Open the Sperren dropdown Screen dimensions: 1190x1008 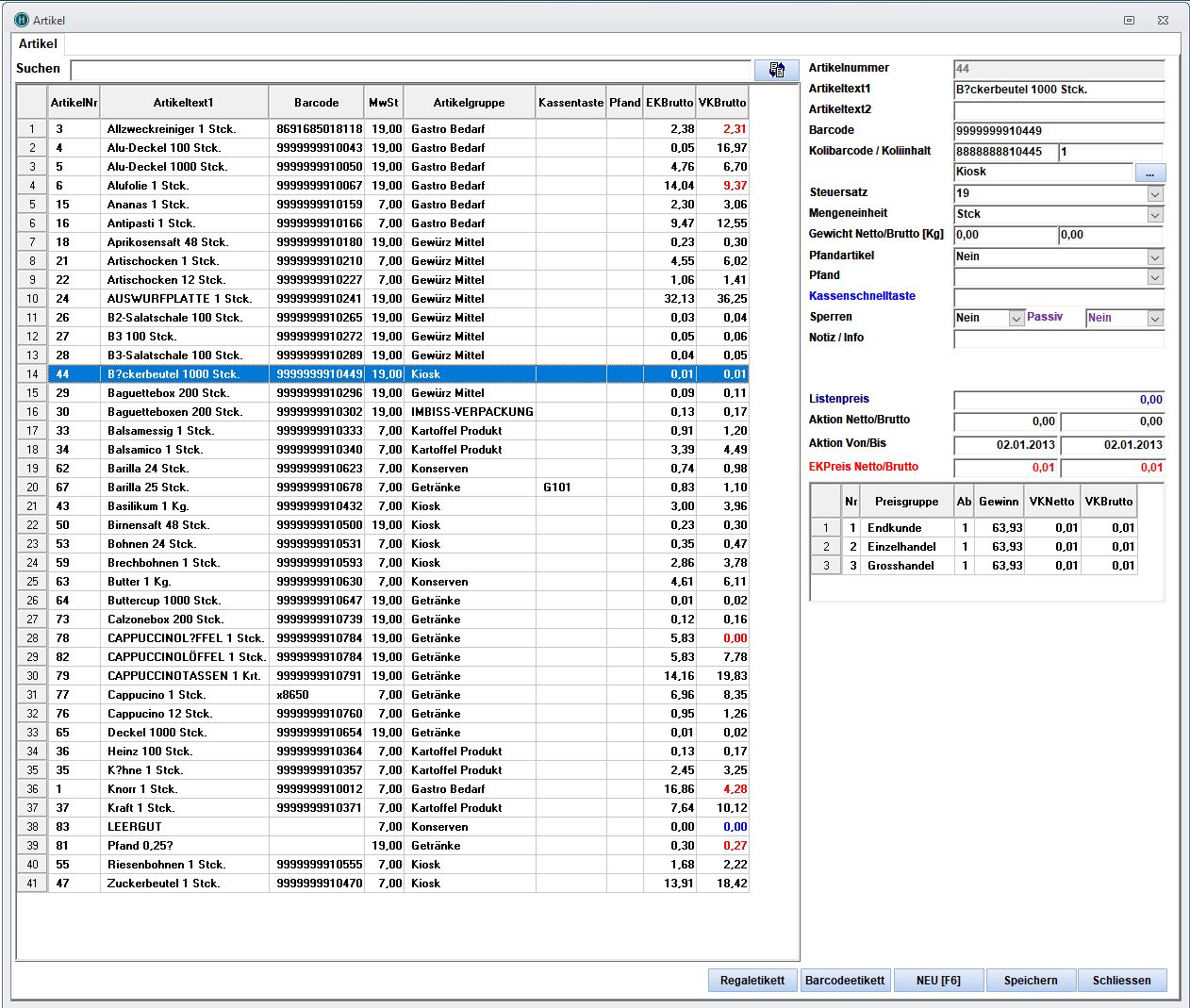click(1016, 319)
